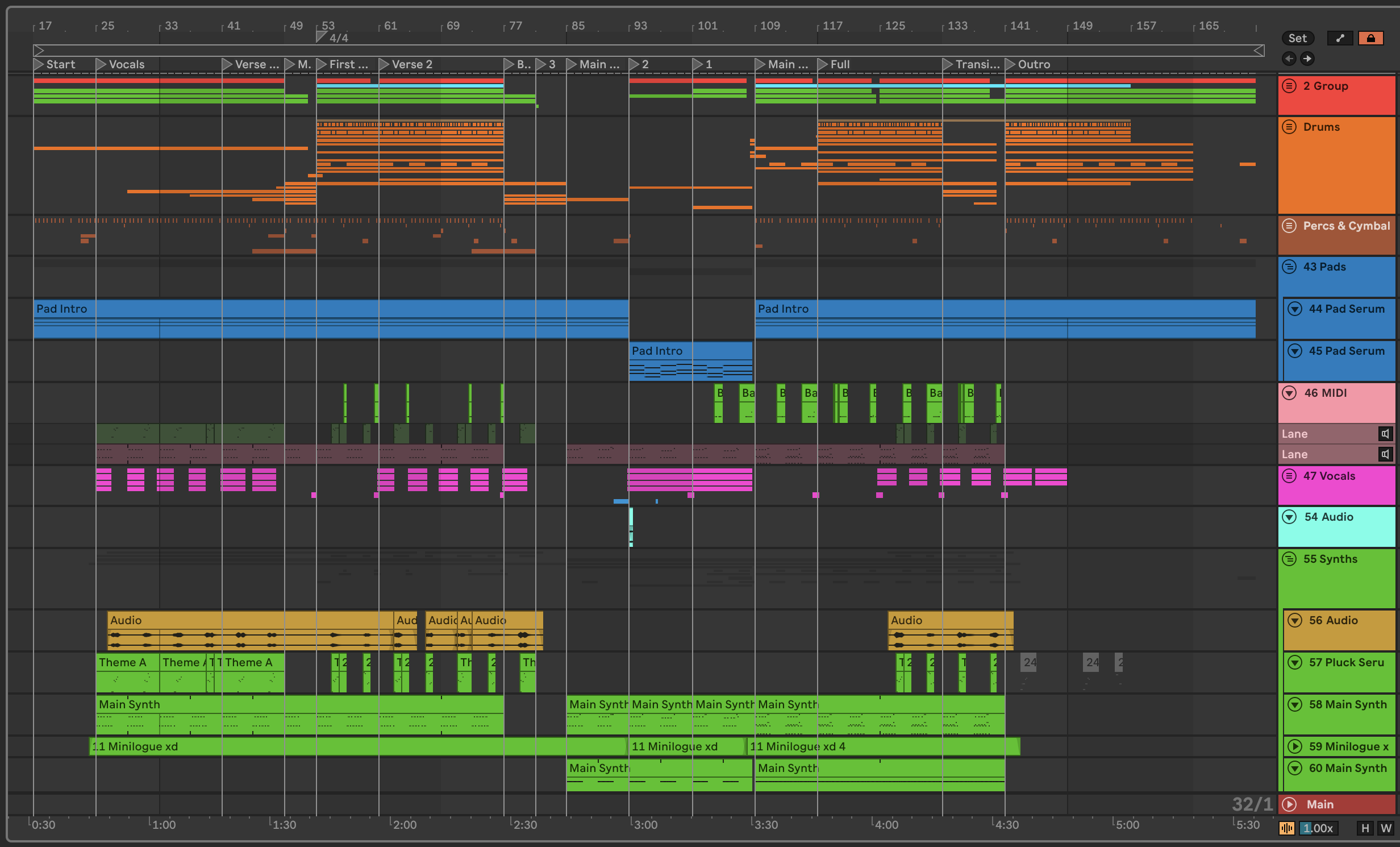Click the automation mode link icon
Screen dimensions: 1400x847
pos(1340,38)
